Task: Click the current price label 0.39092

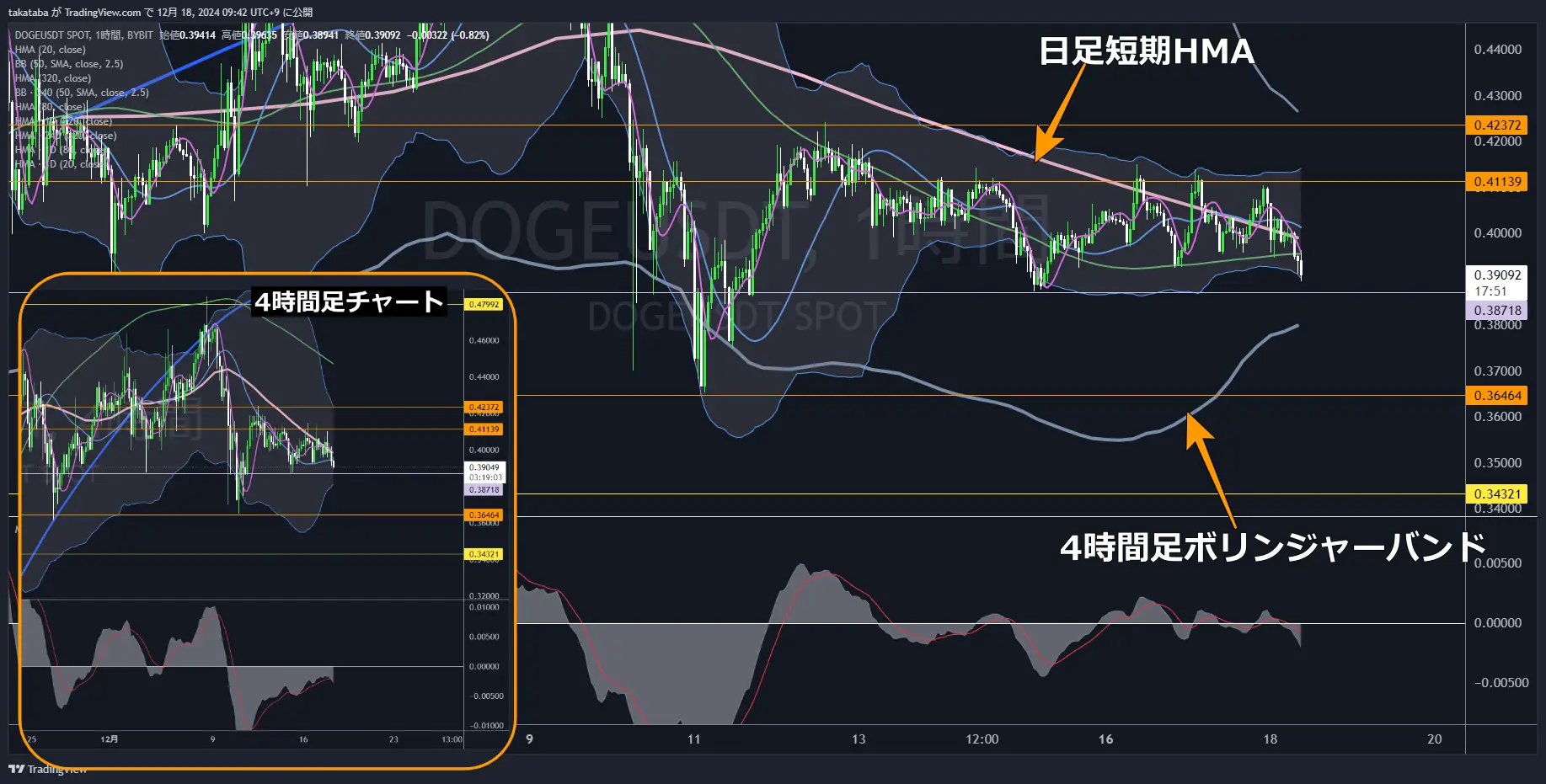Action: pos(1497,275)
